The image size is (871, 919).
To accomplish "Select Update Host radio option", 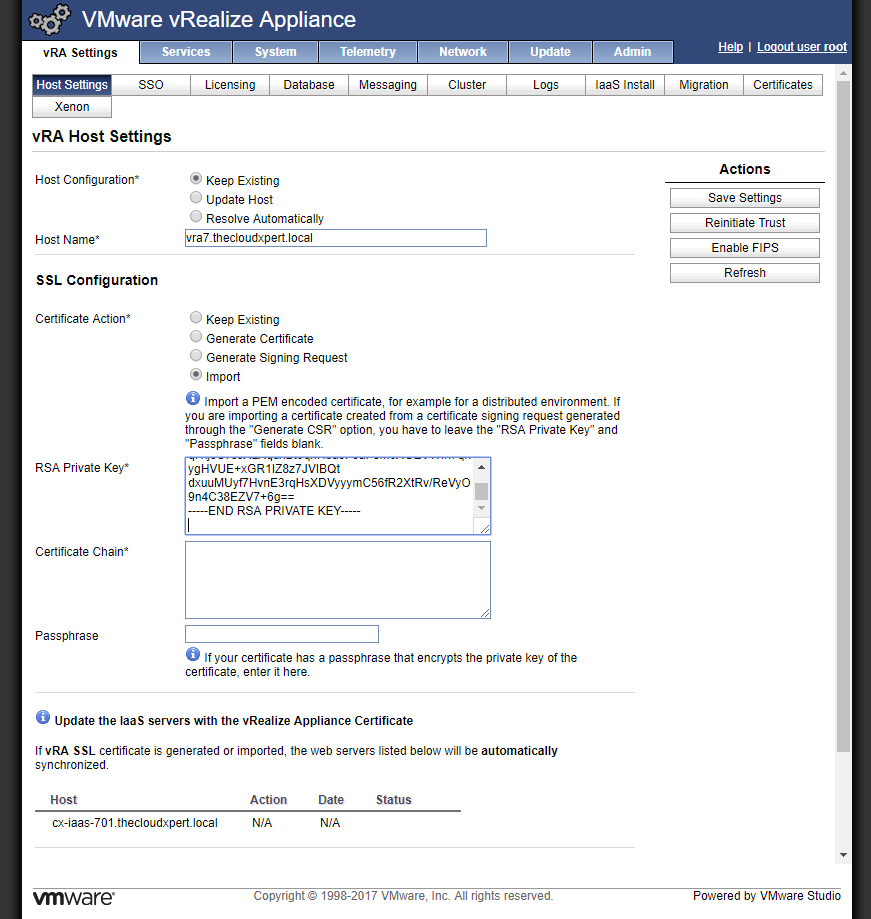I will pyautogui.click(x=196, y=199).
